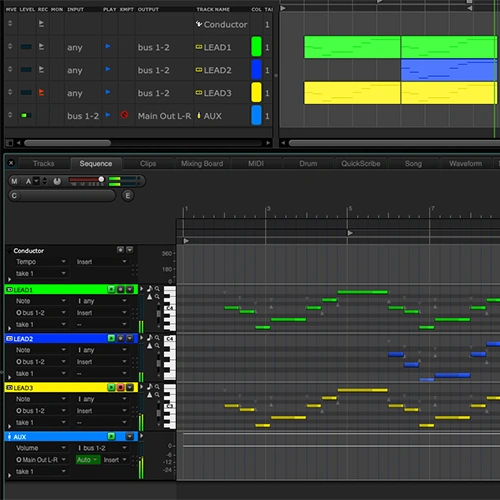Click the red XMPT exempt icon on AUX row

pyautogui.click(x=124, y=115)
